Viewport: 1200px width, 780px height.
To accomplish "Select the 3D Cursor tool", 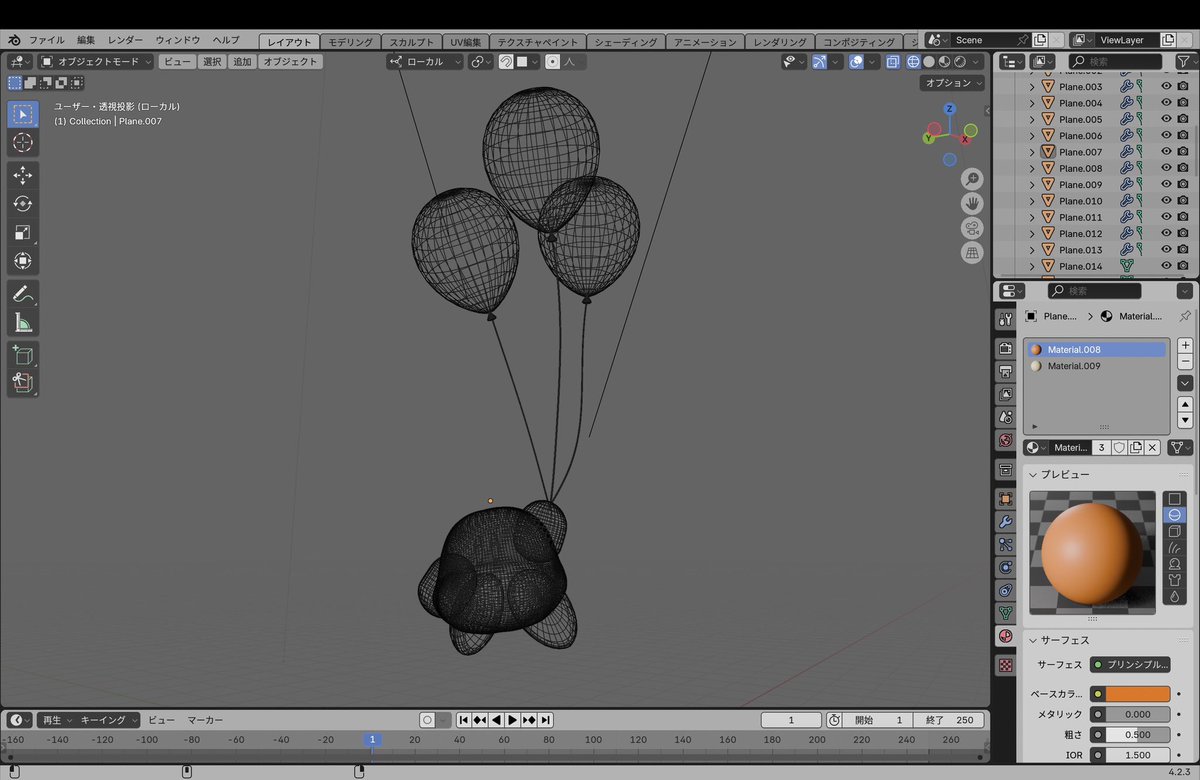I will click(x=22, y=143).
